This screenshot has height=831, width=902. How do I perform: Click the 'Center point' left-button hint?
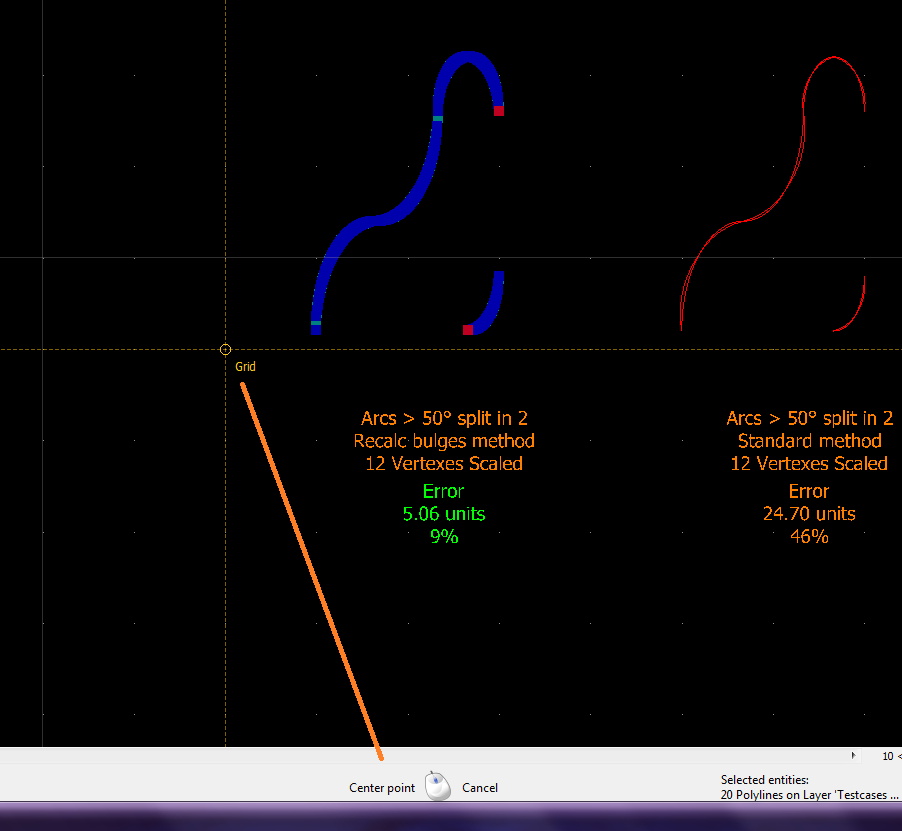coord(382,788)
